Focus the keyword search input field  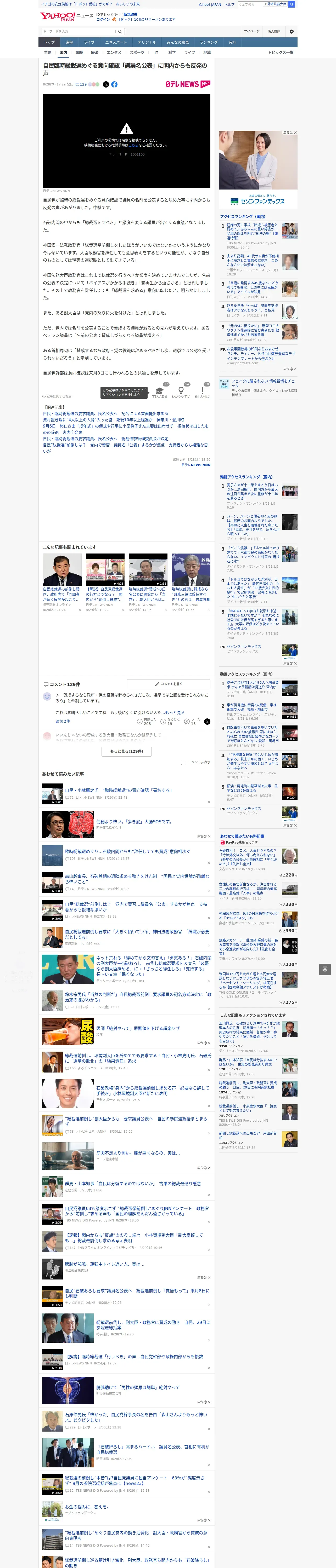[x=78, y=32]
